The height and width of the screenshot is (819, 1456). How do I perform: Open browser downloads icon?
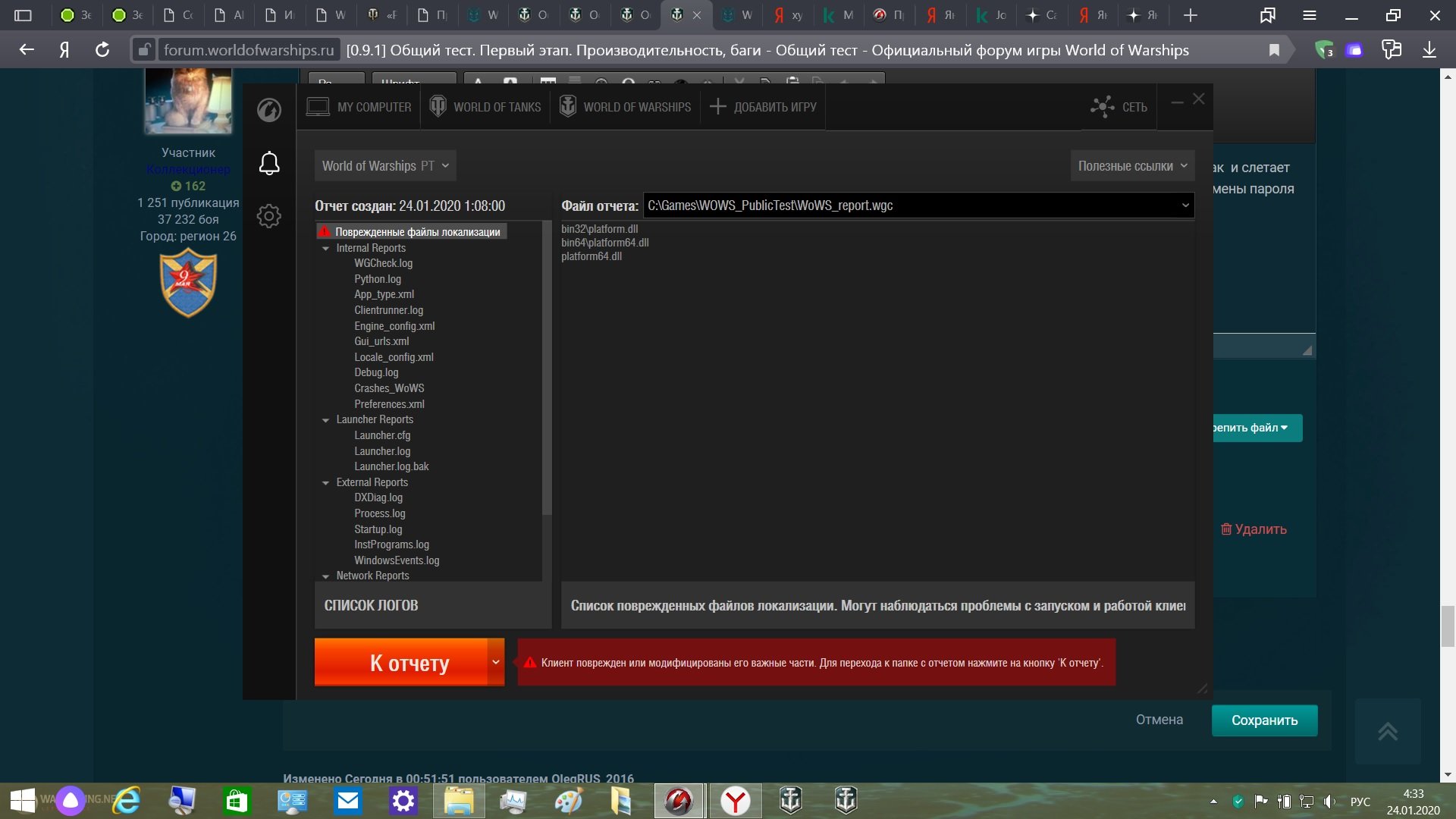point(1429,50)
